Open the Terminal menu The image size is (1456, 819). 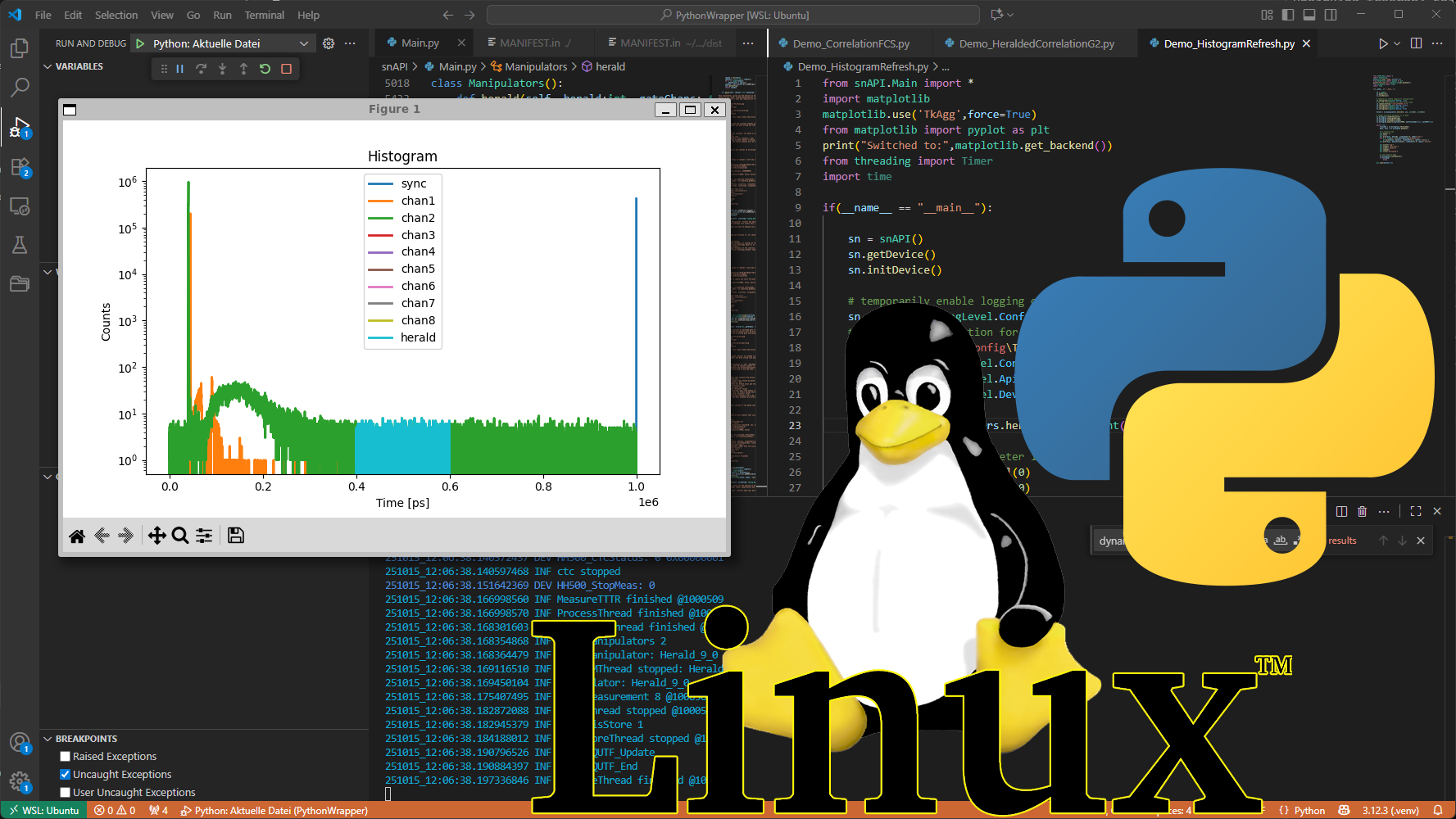(x=264, y=15)
